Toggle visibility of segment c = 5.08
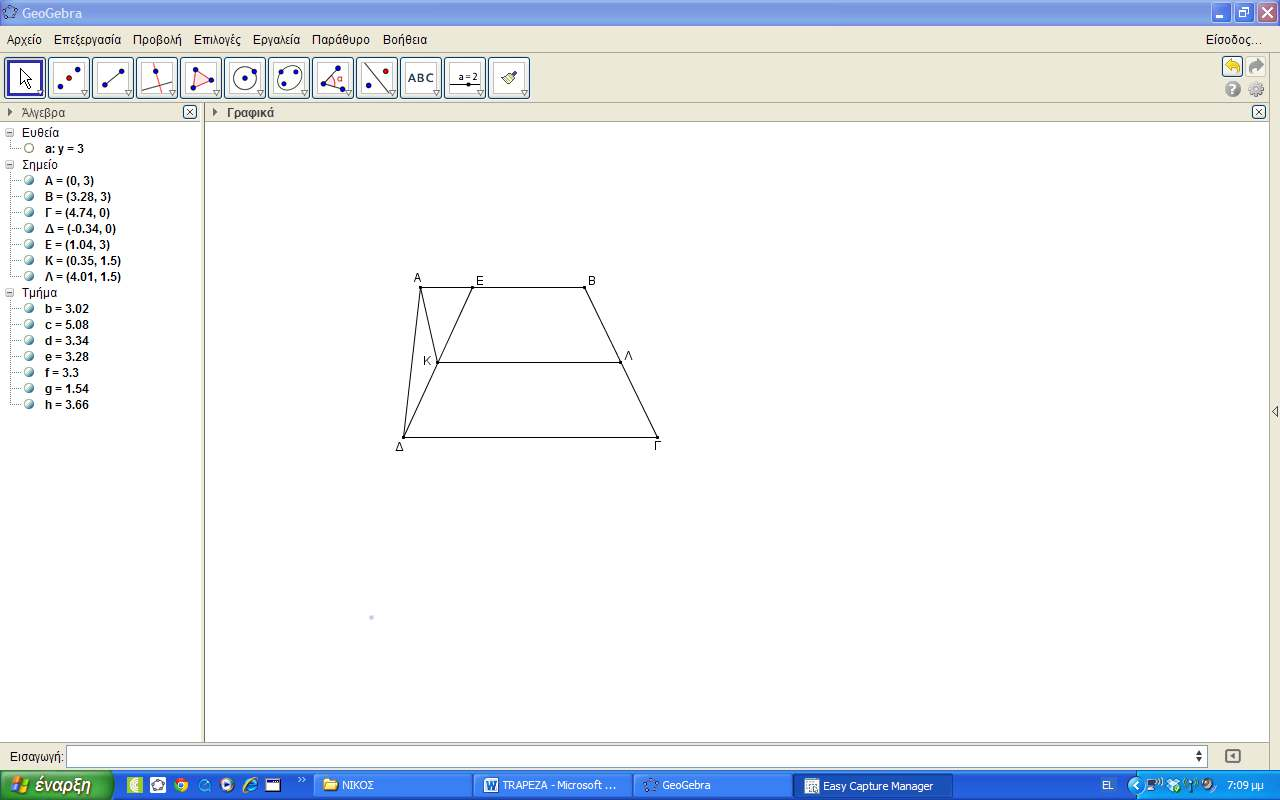The height and width of the screenshot is (800, 1280). click(29, 324)
